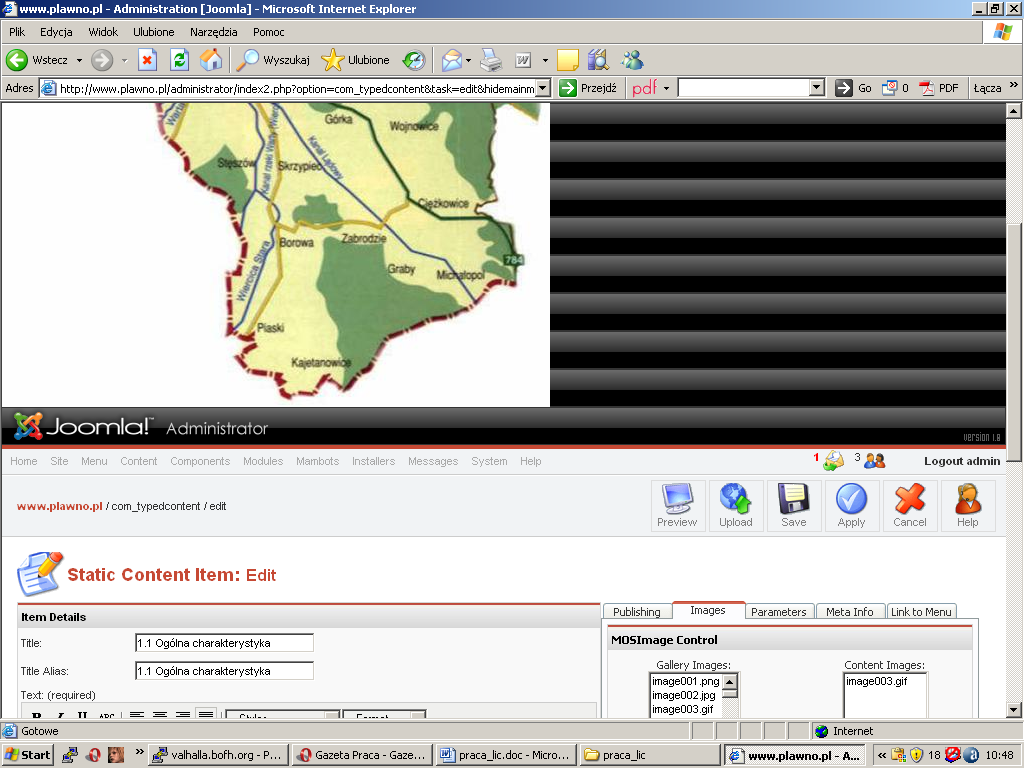Screen dimensions: 1024x768
Task: Click the browser Stop icon
Action: (x=147, y=60)
